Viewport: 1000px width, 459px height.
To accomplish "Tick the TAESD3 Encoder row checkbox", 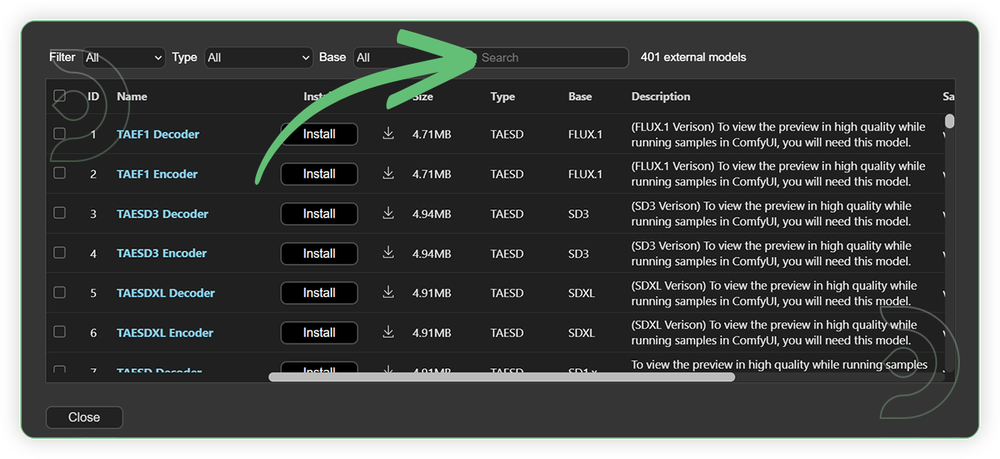I will [x=59, y=252].
